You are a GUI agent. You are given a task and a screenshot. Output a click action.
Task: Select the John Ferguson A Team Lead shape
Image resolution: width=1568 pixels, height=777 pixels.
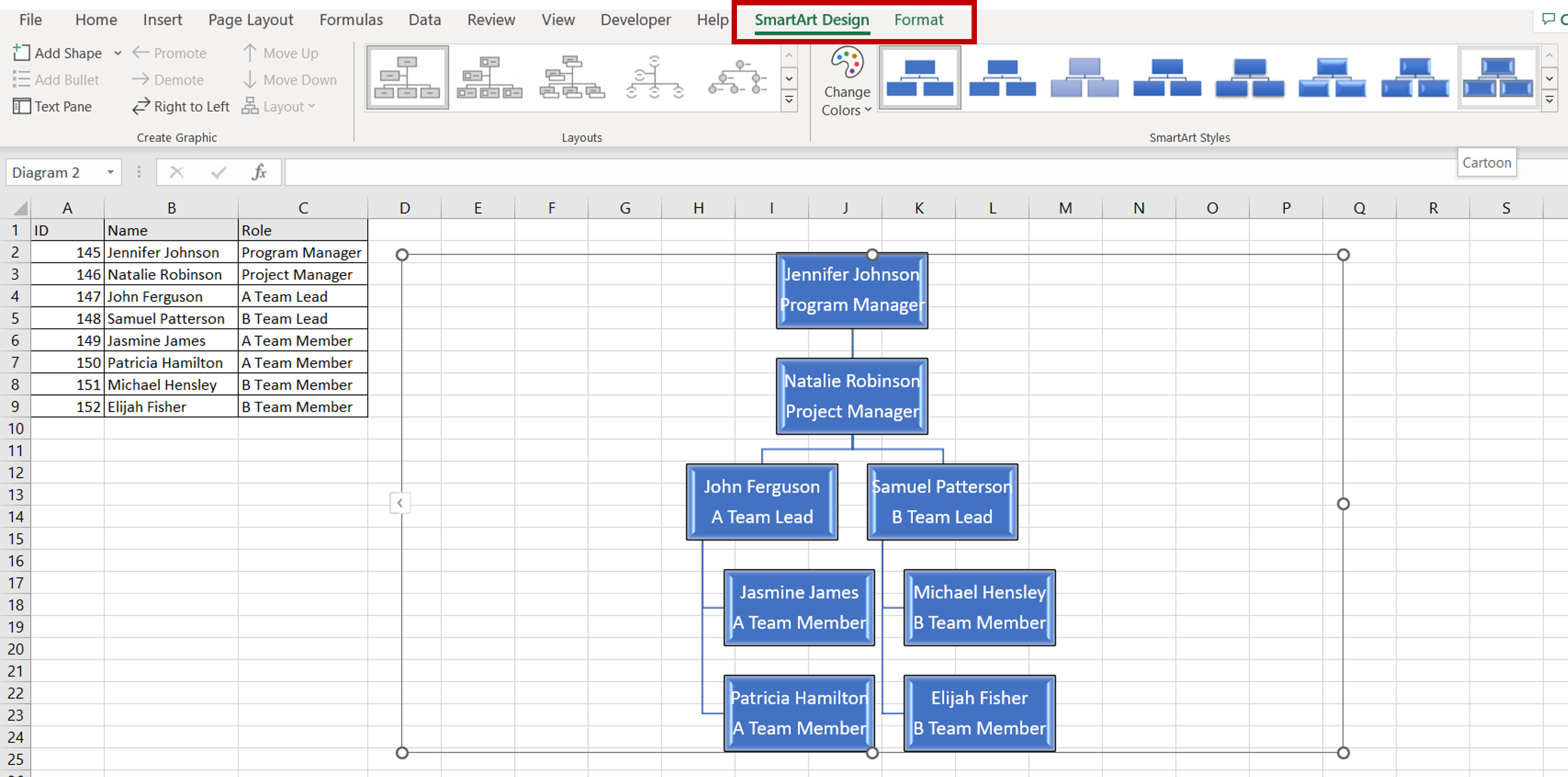tap(762, 502)
